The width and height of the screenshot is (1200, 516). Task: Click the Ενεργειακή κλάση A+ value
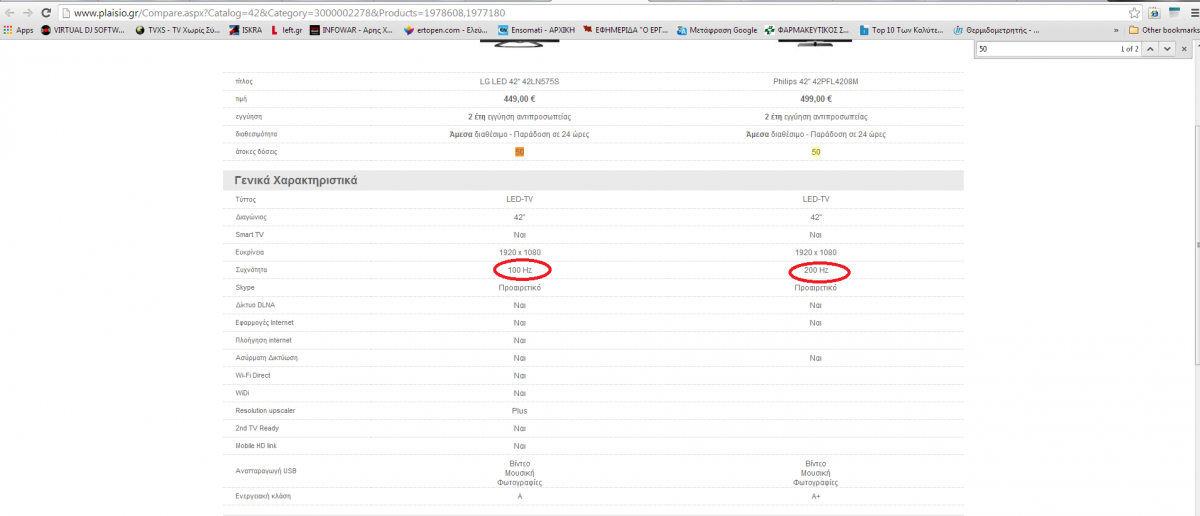[x=816, y=496]
